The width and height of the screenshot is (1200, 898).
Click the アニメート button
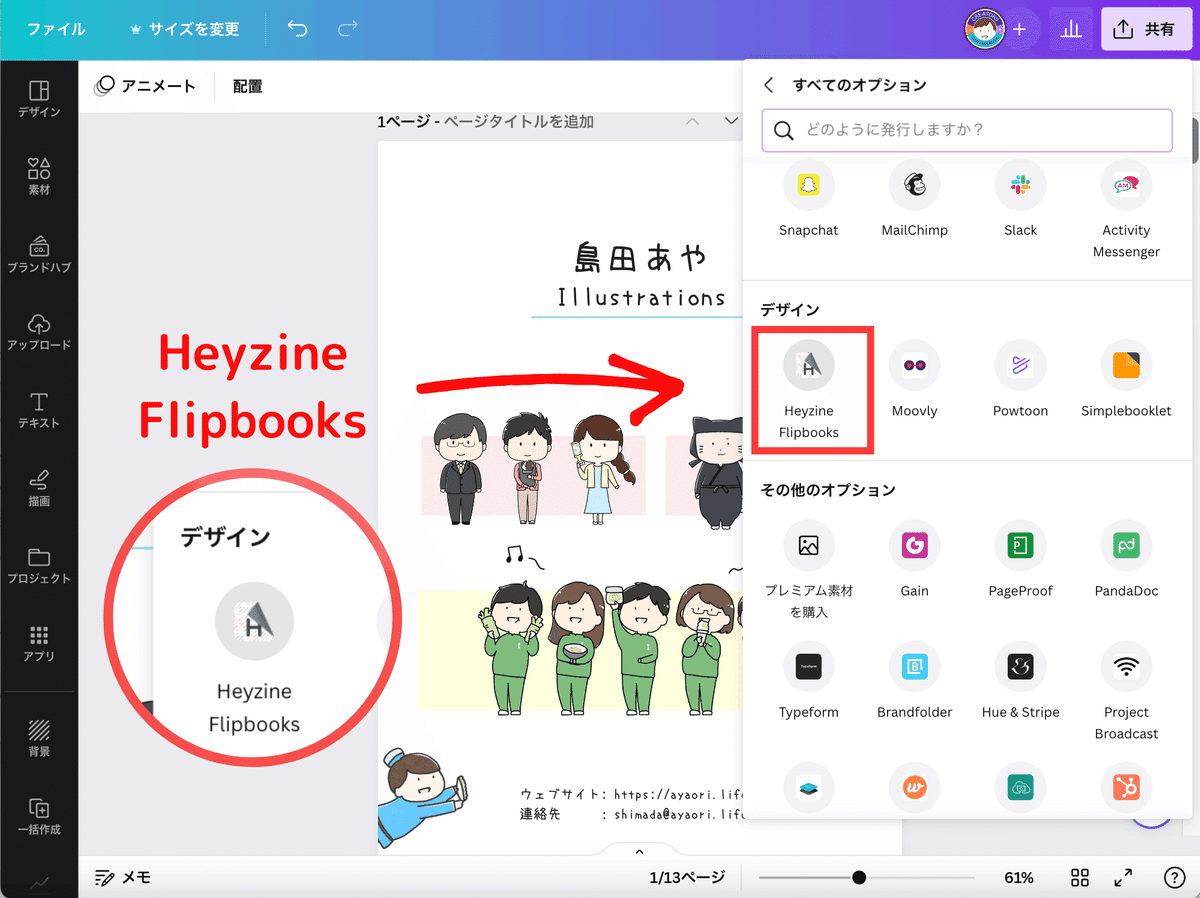(x=145, y=86)
